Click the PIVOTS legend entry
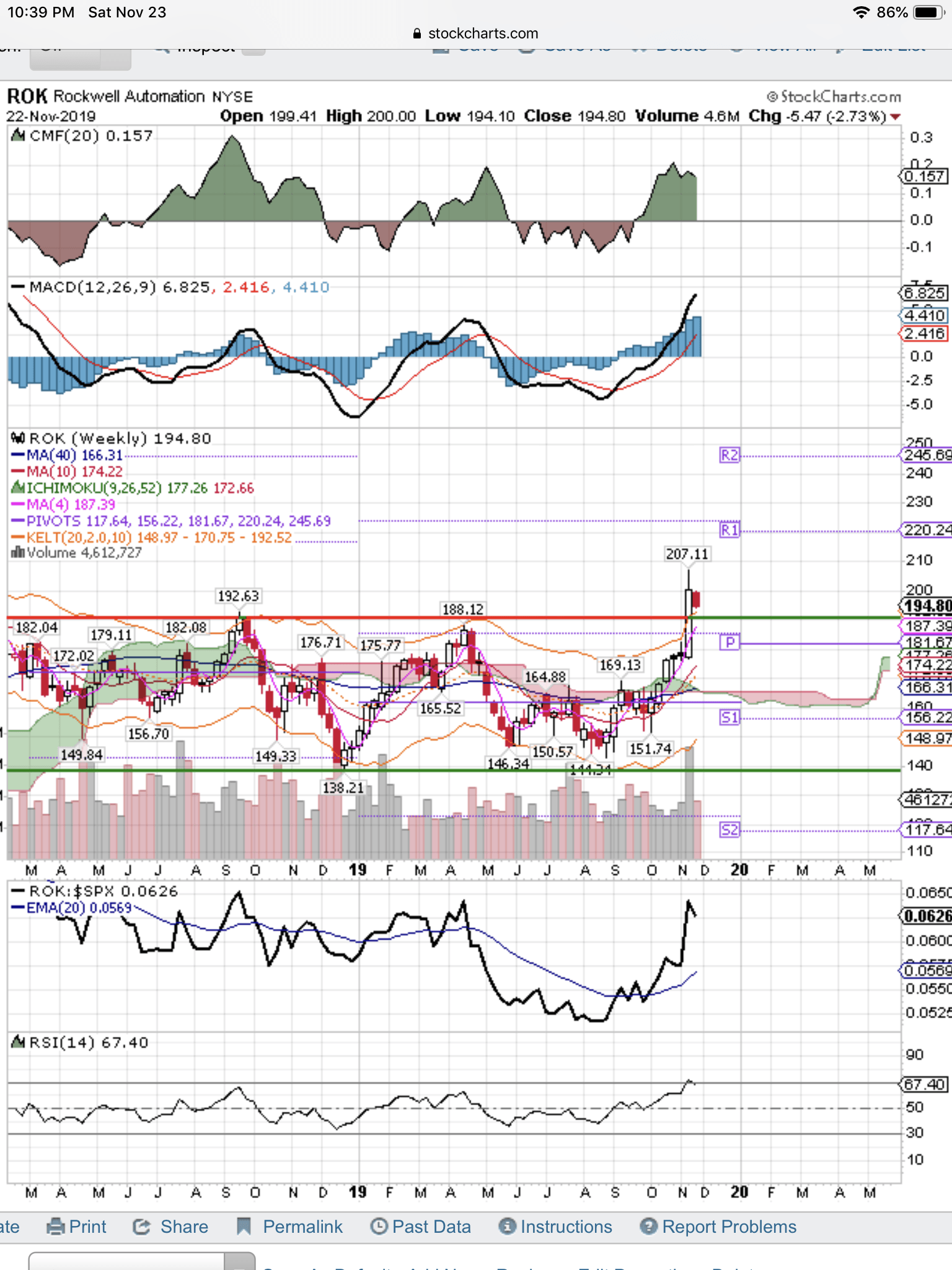 [171, 521]
